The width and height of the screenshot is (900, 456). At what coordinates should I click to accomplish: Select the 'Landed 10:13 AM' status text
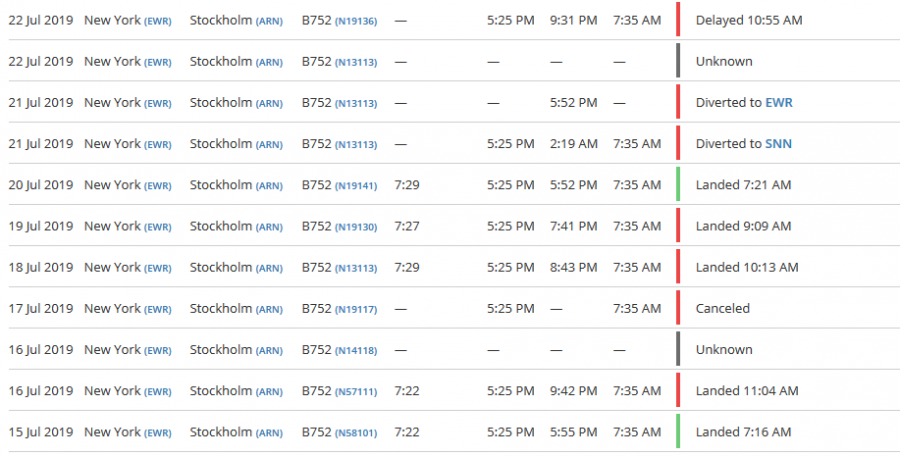point(747,268)
